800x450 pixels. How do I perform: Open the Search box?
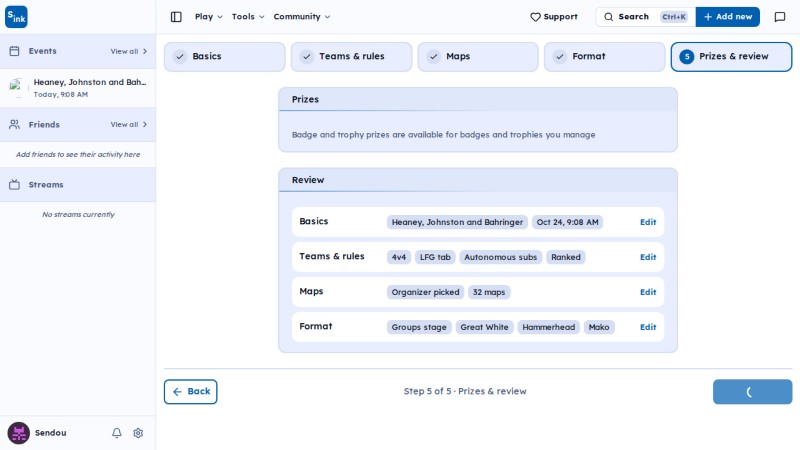click(645, 17)
